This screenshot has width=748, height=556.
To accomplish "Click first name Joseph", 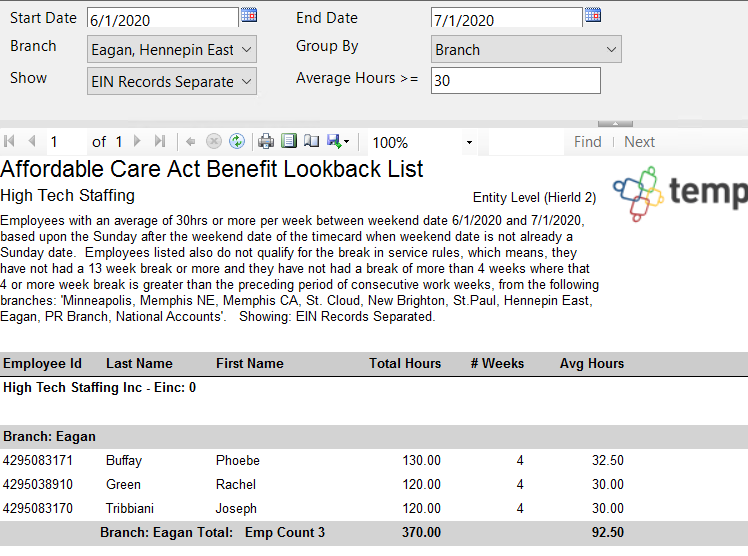I will [x=236, y=508].
